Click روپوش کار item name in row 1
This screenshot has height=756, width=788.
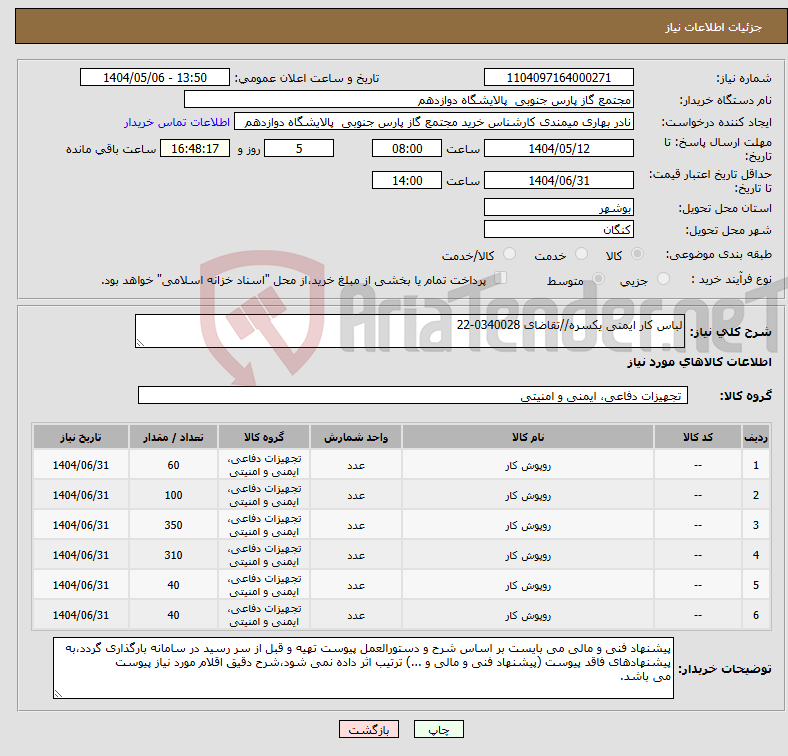(x=528, y=465)
